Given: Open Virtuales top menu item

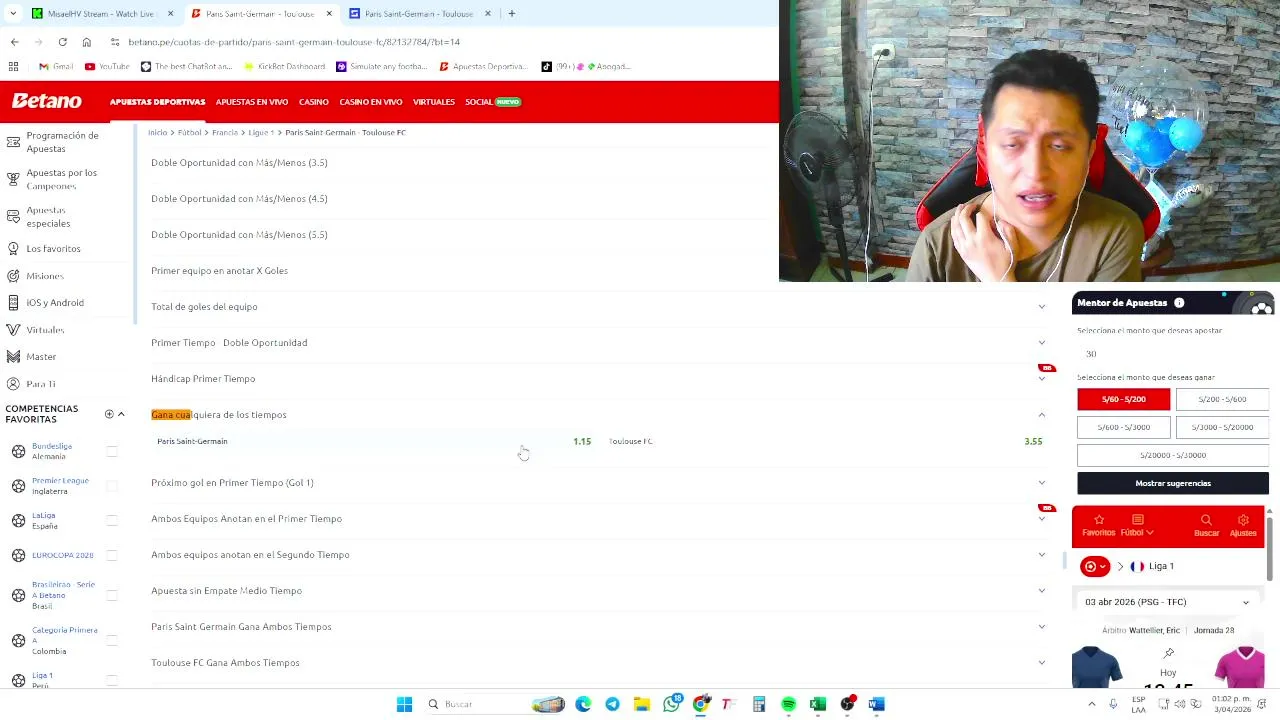Looking at the screenshot, I should (x=433, y=102).
